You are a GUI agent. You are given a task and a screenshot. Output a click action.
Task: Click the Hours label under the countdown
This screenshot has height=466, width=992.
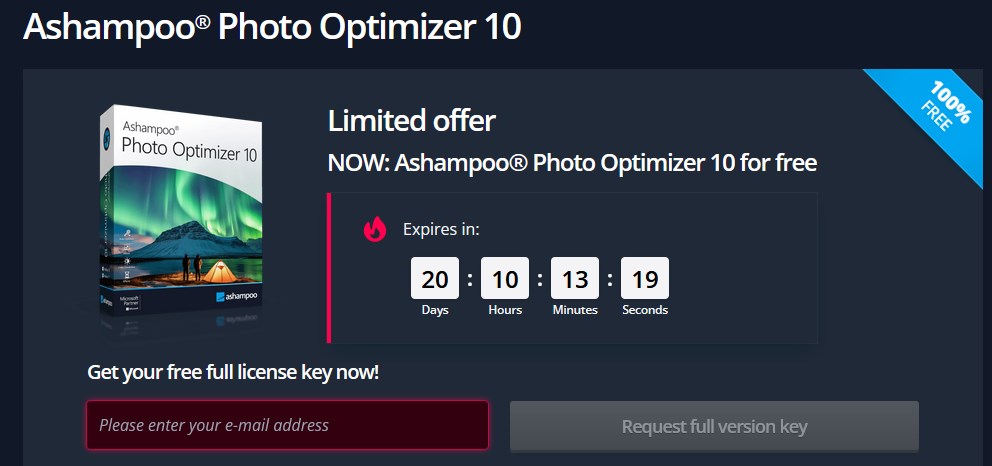click(505, 310)
